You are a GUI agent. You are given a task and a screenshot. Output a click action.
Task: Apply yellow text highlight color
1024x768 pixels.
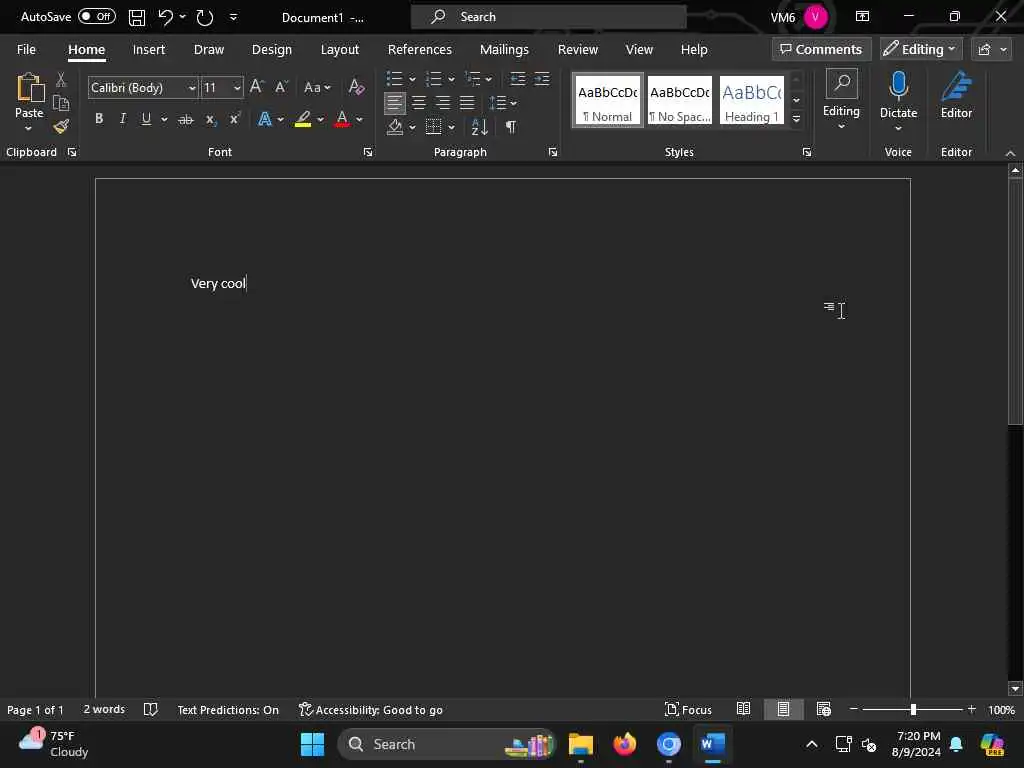[x=302, y=120]
